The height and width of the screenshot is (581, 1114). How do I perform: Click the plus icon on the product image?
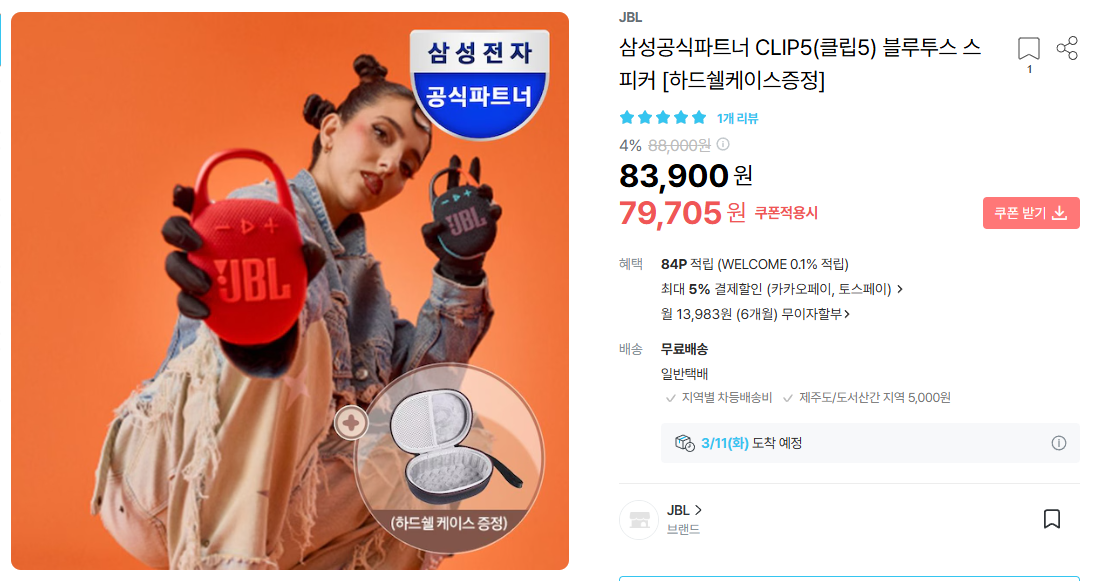(351, 423)
